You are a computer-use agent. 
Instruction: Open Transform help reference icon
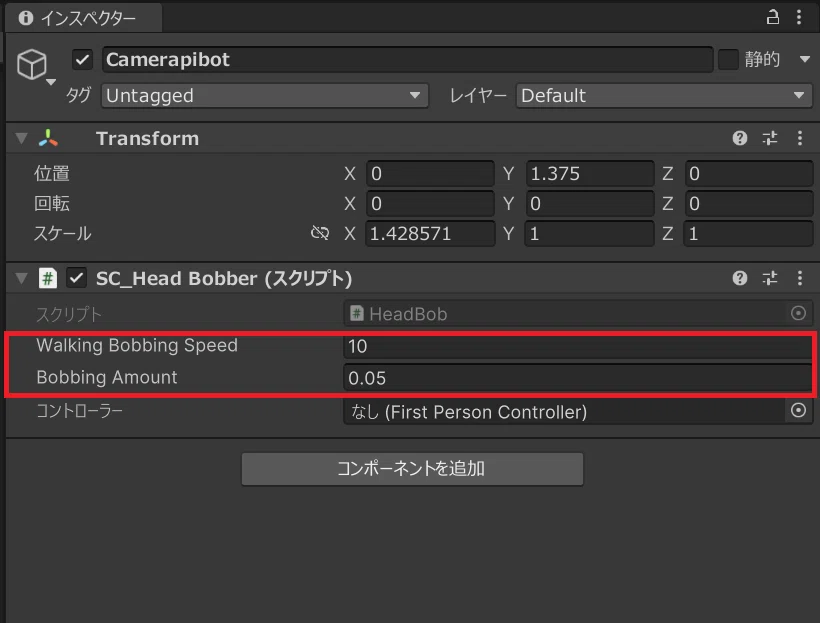tap(739, 138)
